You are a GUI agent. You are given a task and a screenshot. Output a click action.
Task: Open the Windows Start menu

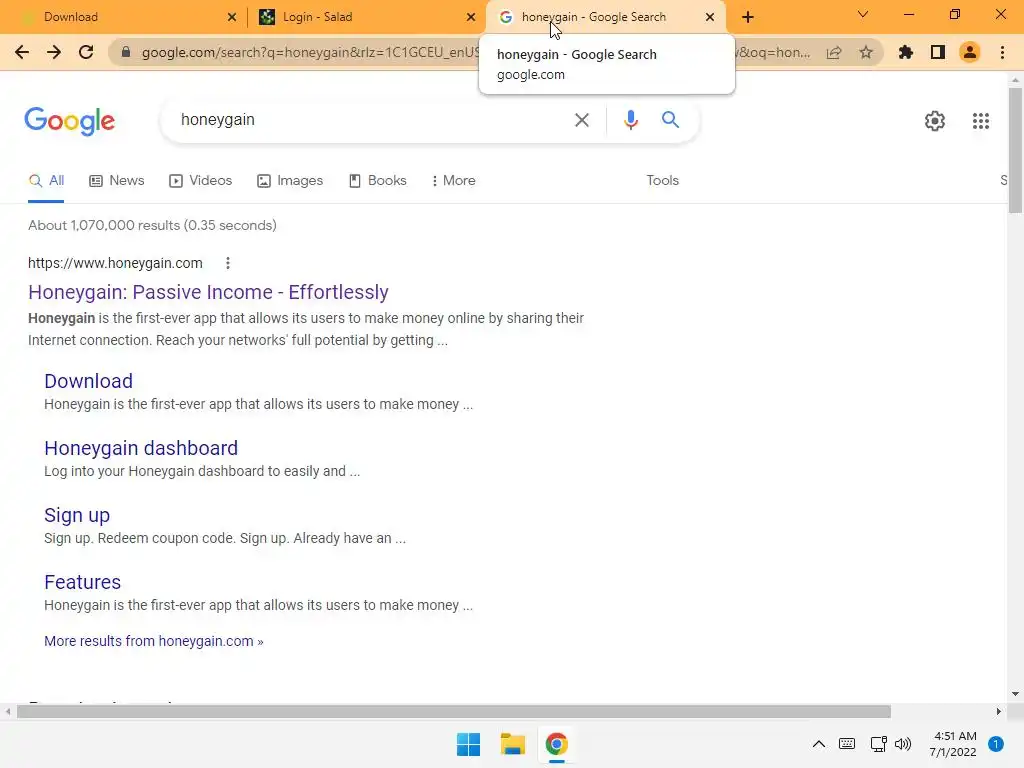point(468,744)
